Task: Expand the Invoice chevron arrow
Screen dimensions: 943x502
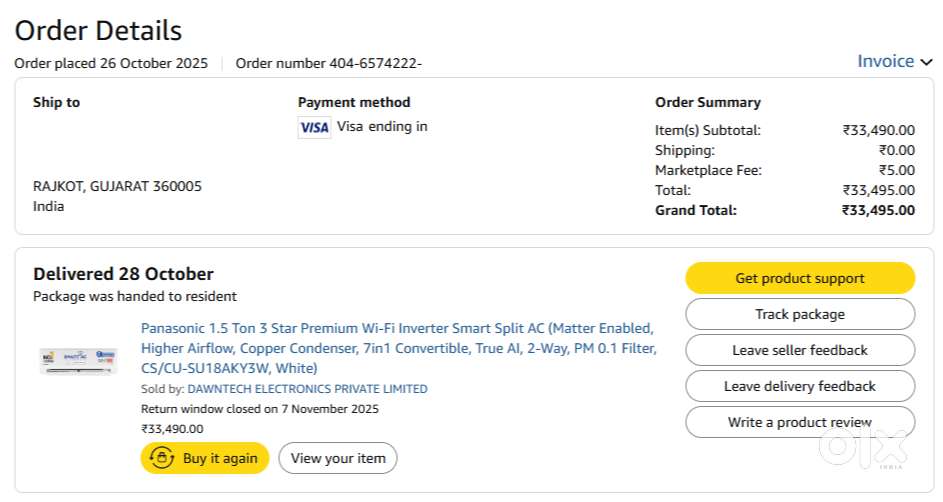Action: click(926, 62)
